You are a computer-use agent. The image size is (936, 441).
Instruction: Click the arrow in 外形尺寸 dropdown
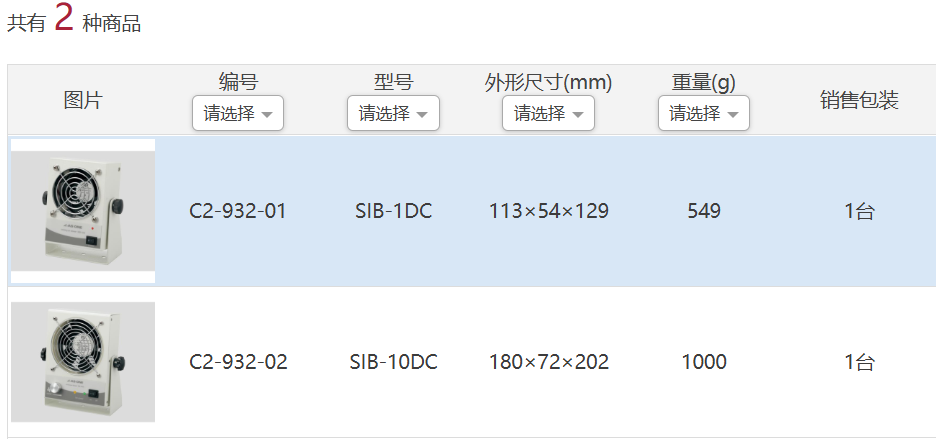[577, 114]
